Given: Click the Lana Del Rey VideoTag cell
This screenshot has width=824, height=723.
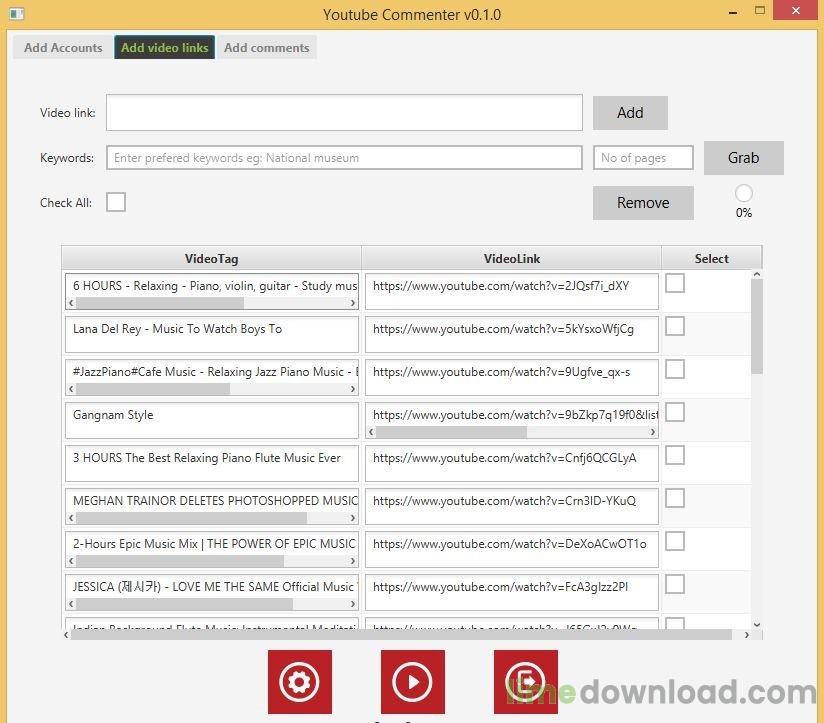Looking at the screenshot, I should (x=212, y=334).
